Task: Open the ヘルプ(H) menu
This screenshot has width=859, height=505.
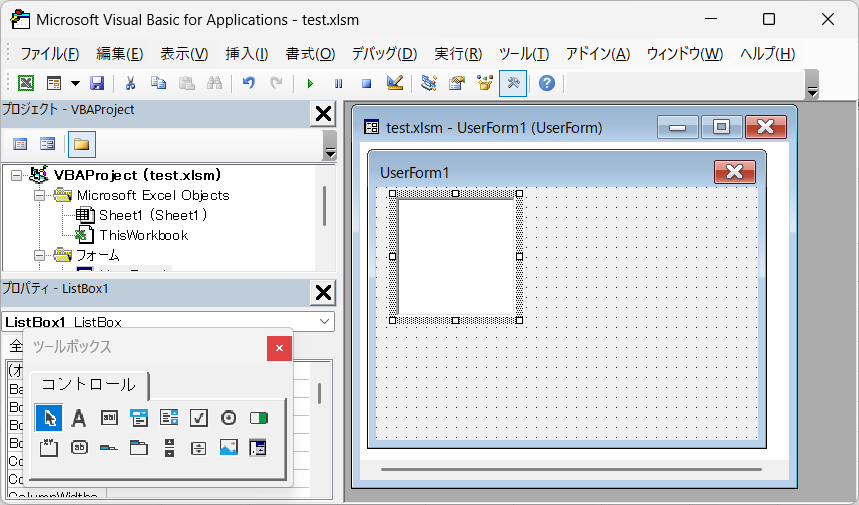Action: coord(768,54)
